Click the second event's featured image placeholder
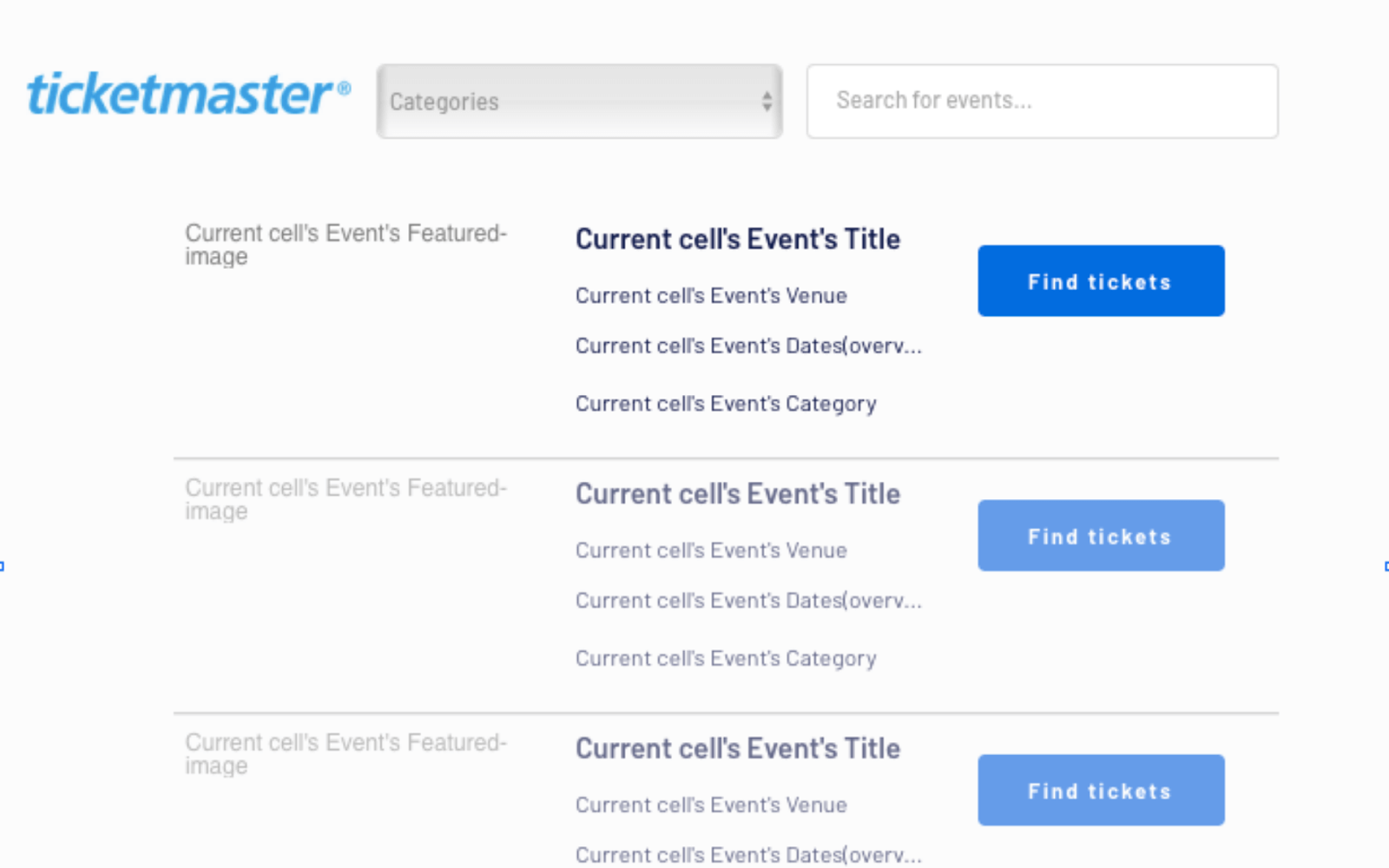The height and width of the screenshot is (868, 1389). point(346,499)
